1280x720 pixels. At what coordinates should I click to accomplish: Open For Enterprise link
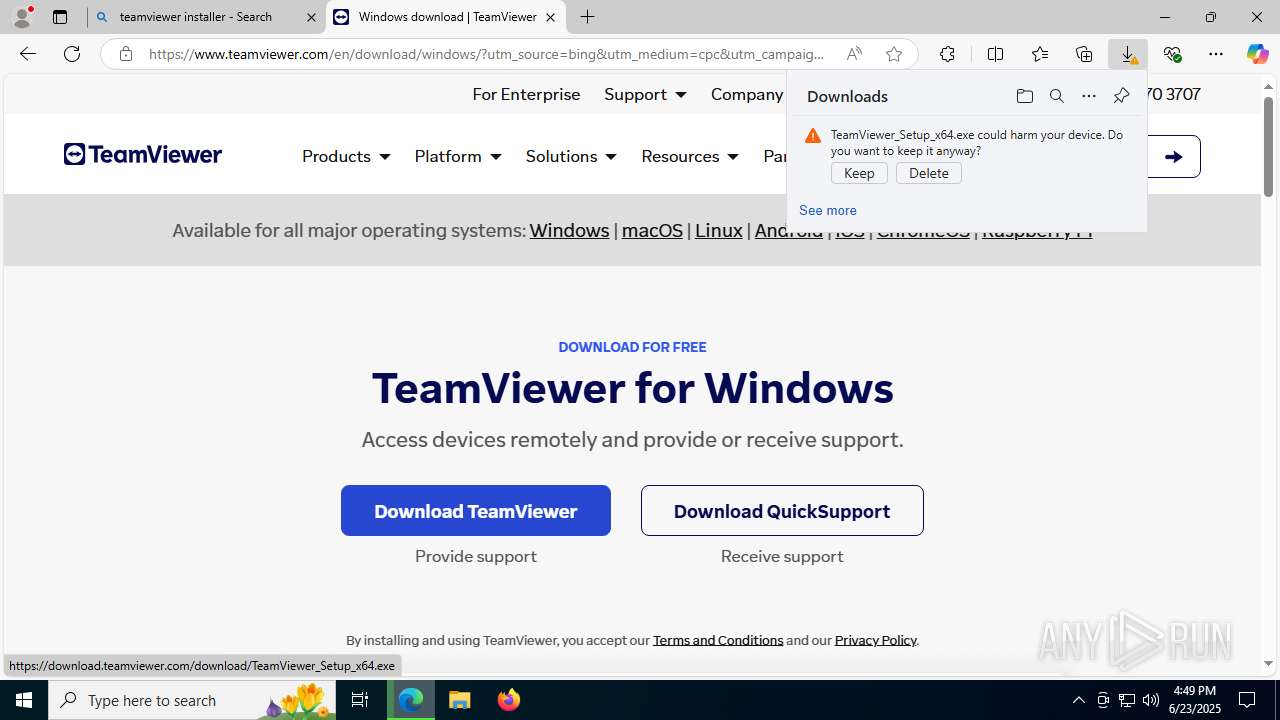[526, 94]
